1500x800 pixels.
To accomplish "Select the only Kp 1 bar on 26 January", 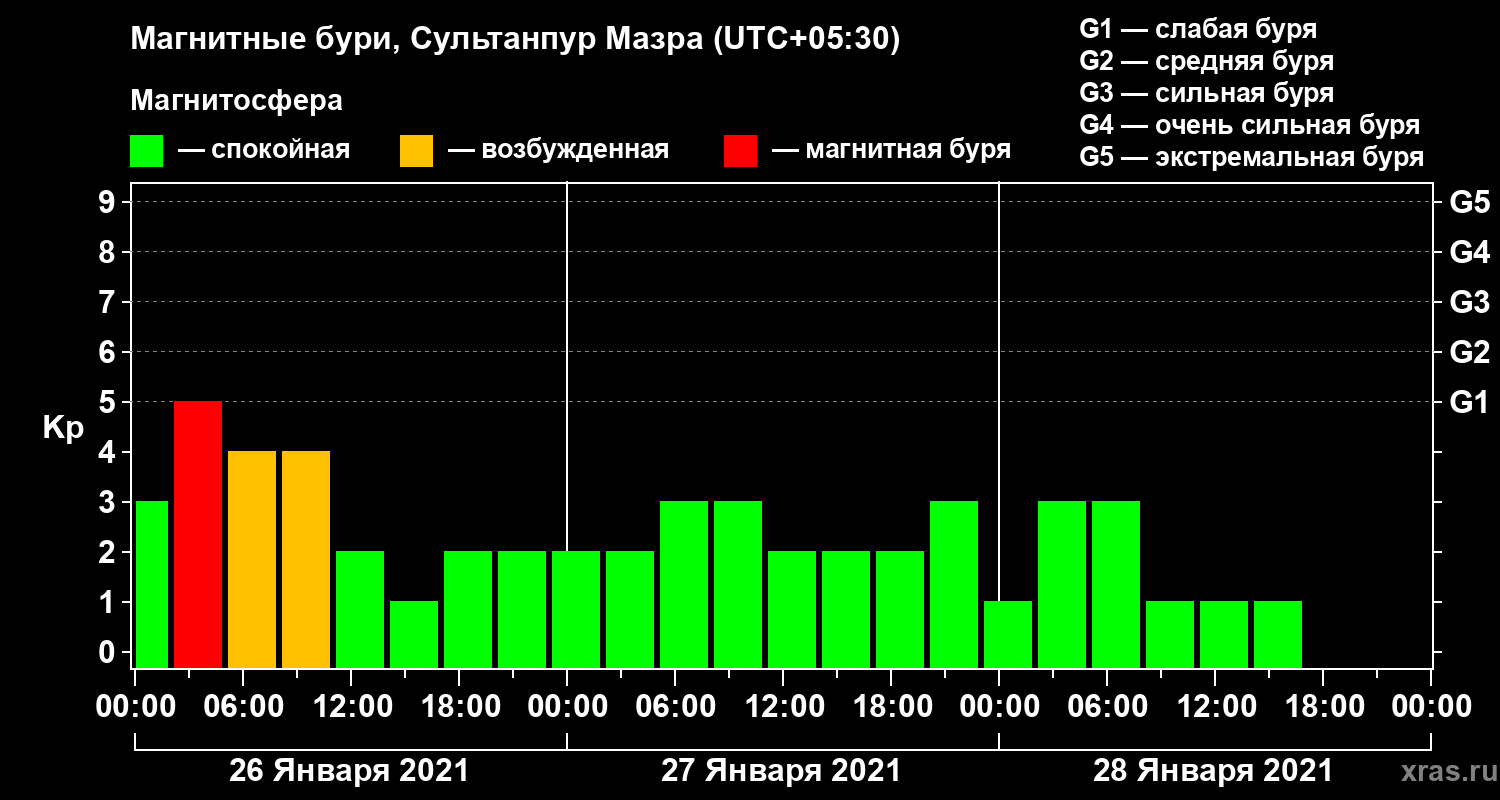I will [x=414, y=634].
